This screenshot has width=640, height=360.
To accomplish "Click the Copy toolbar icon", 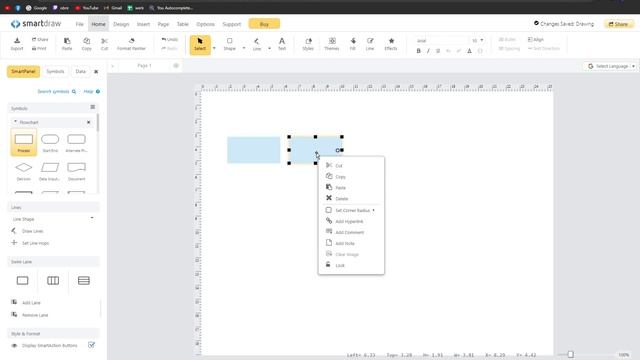I will coord(87,44).
